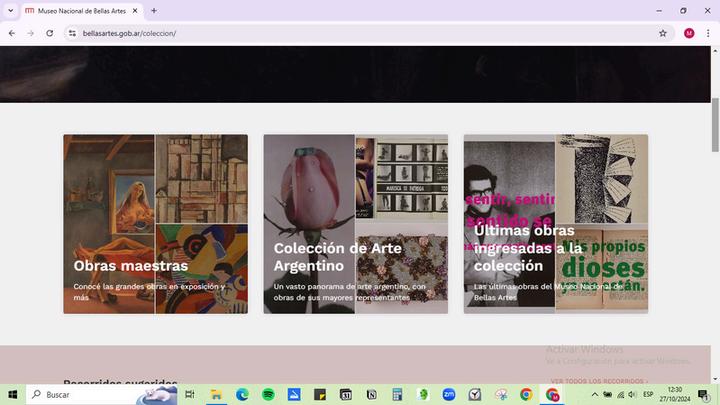
Task: Open the clock app on the taskbar
Action: click(x=475, y=394)
